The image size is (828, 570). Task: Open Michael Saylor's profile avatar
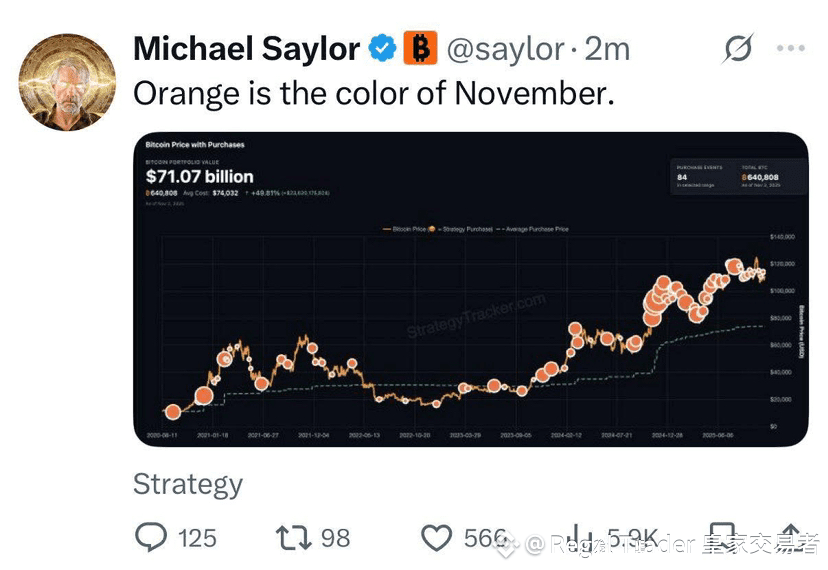click(67, 82)
